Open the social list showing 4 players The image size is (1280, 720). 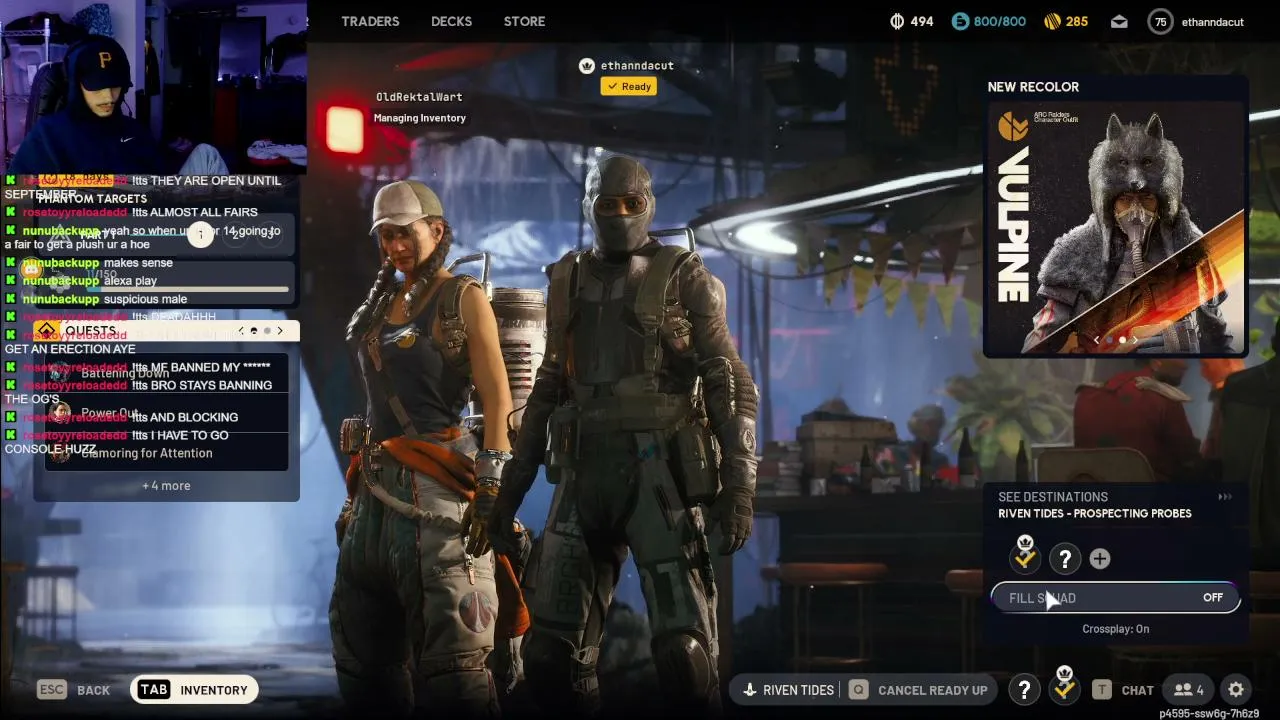(x=1189, y=690)
